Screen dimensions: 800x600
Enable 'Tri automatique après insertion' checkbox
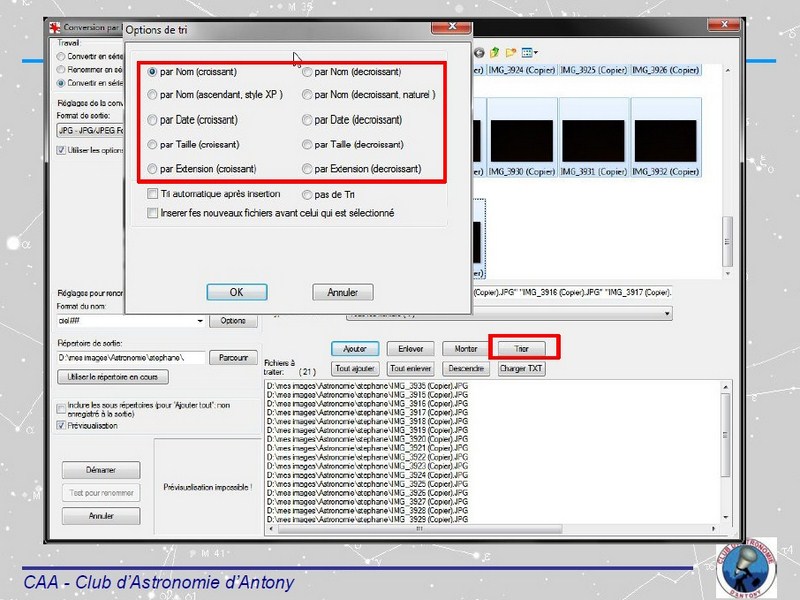click(152, 194)
